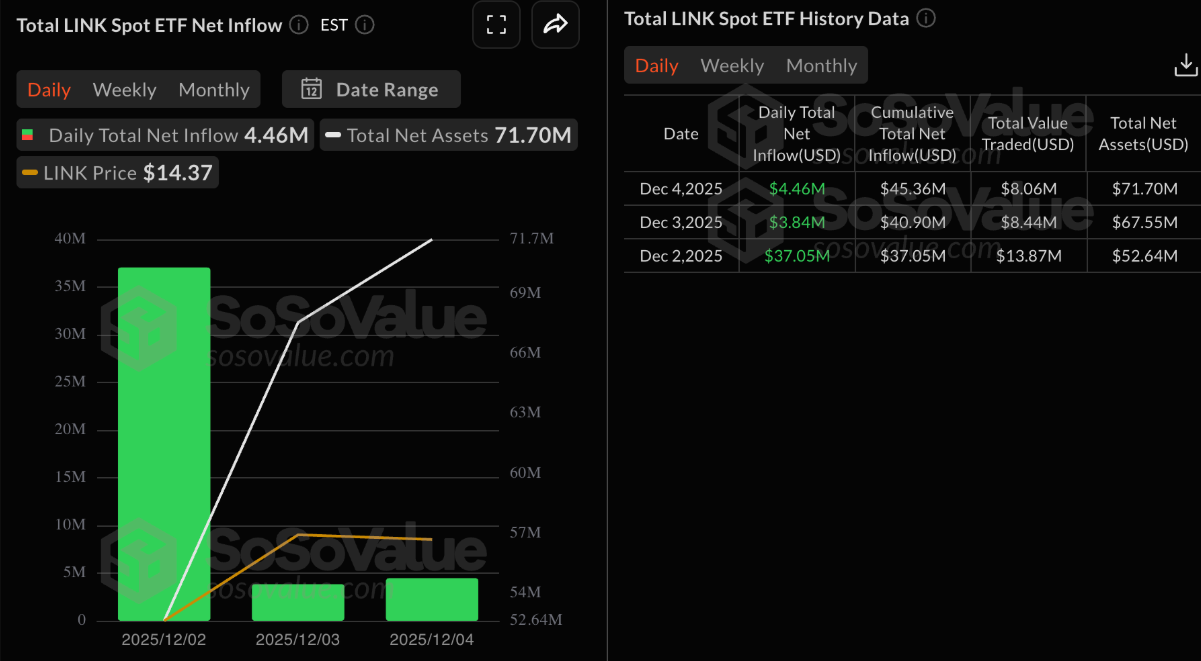Click the calendar icon in Date Range
This screenshot has width=1201, height=661.
pyautogui.click(x=311, y=89)
